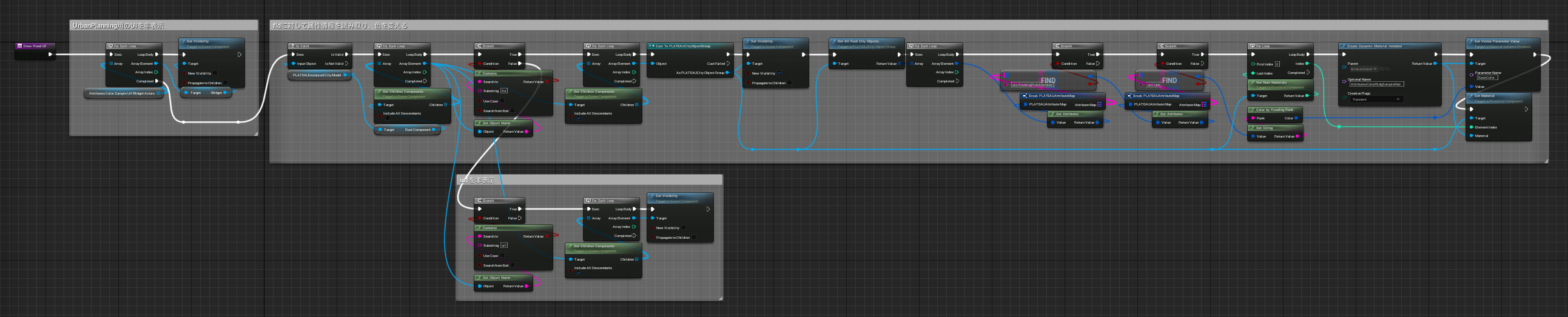
Task: Select the Get All Root City Objects node title
Action: 858,41
